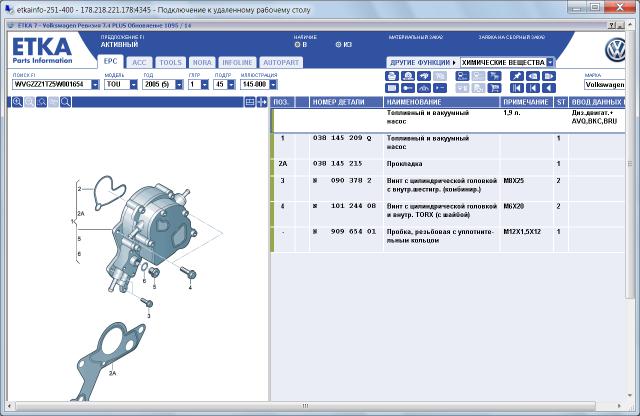Jump to first illustration with skip-to-start icon
640x416 pixels.
click(517, 88)
